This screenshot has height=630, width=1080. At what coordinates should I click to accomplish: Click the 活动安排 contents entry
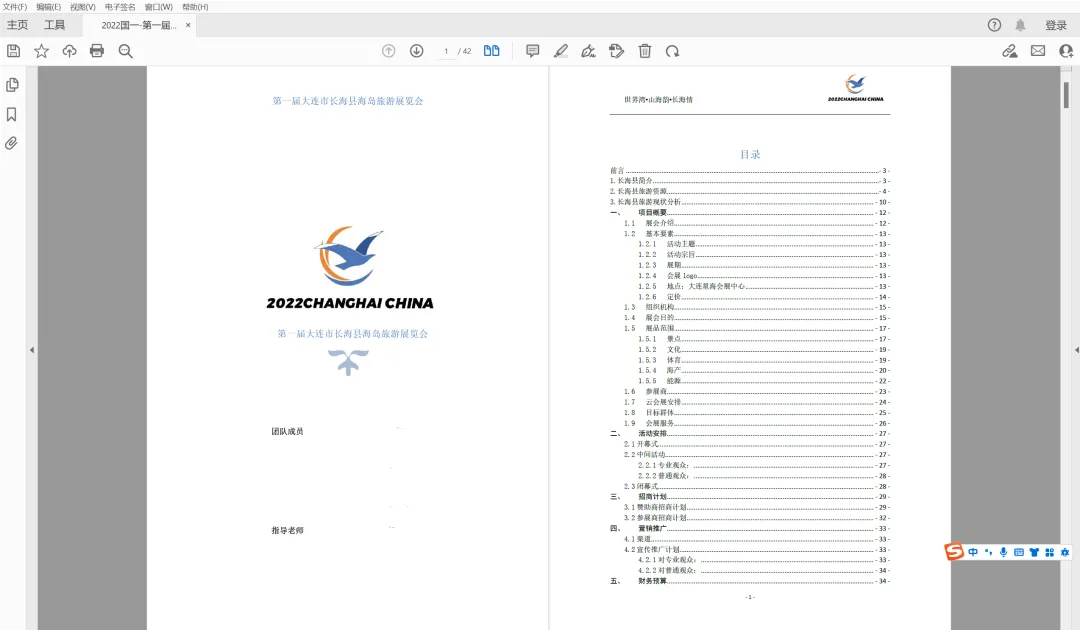(749, 434)
